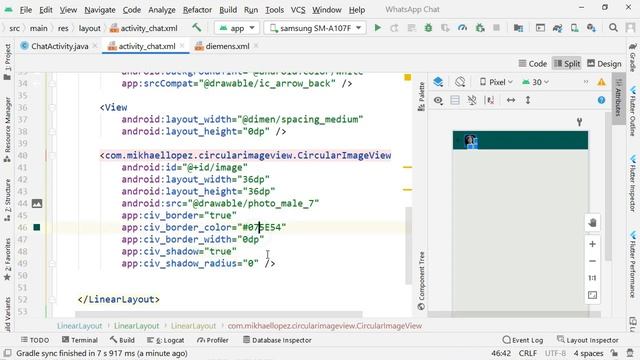Image resolution: width=640 pixels, height=360 pixels.
Task: Click the yellow inspection indicator square
Action: (x=407, y=77)
